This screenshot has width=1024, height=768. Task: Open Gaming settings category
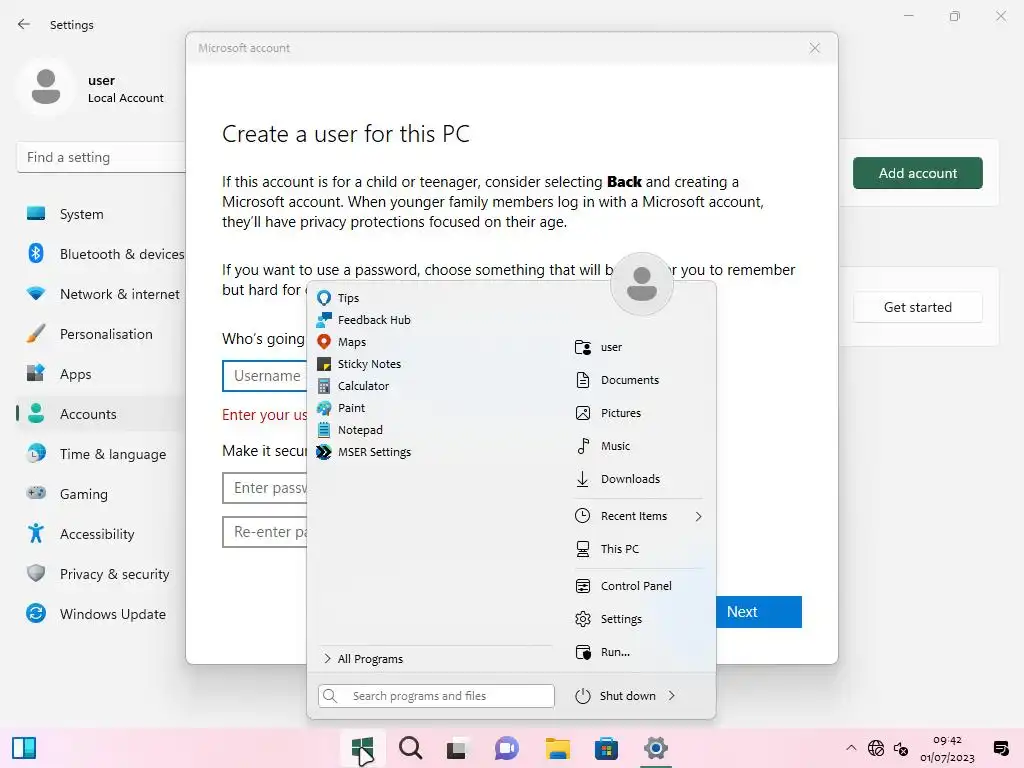tap(102, 494)
